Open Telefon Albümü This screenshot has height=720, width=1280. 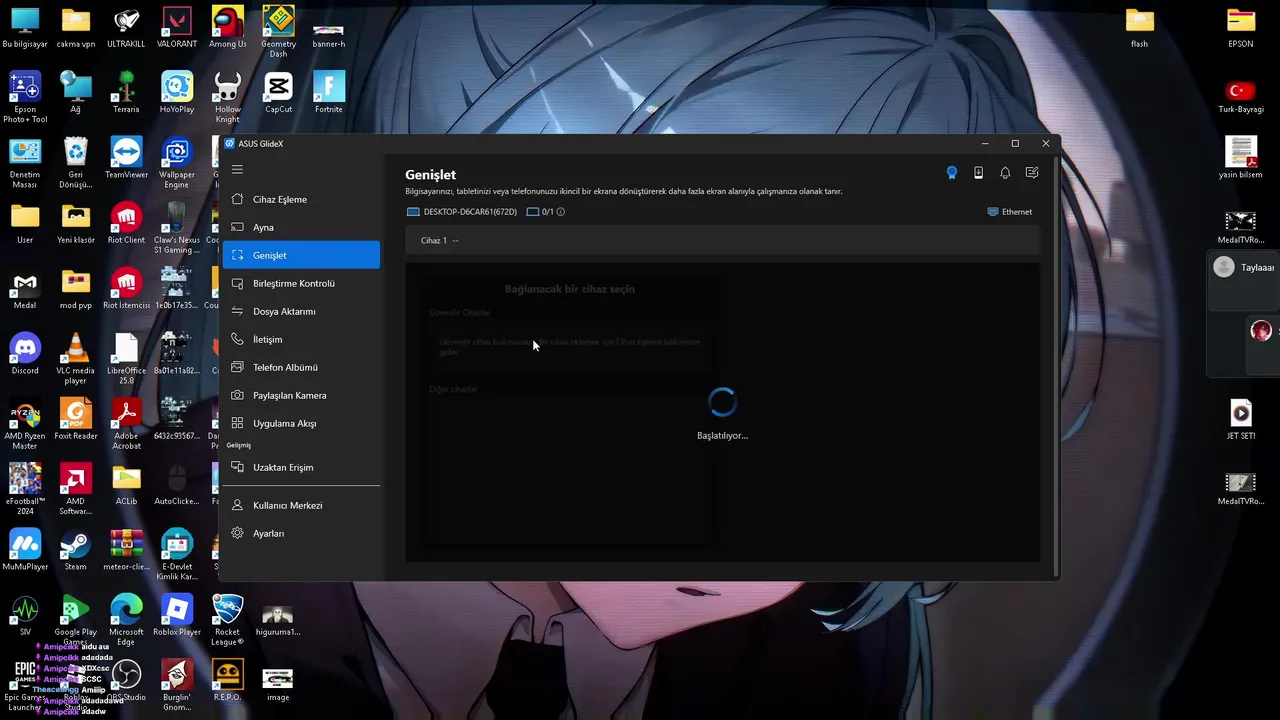point(301,367)
